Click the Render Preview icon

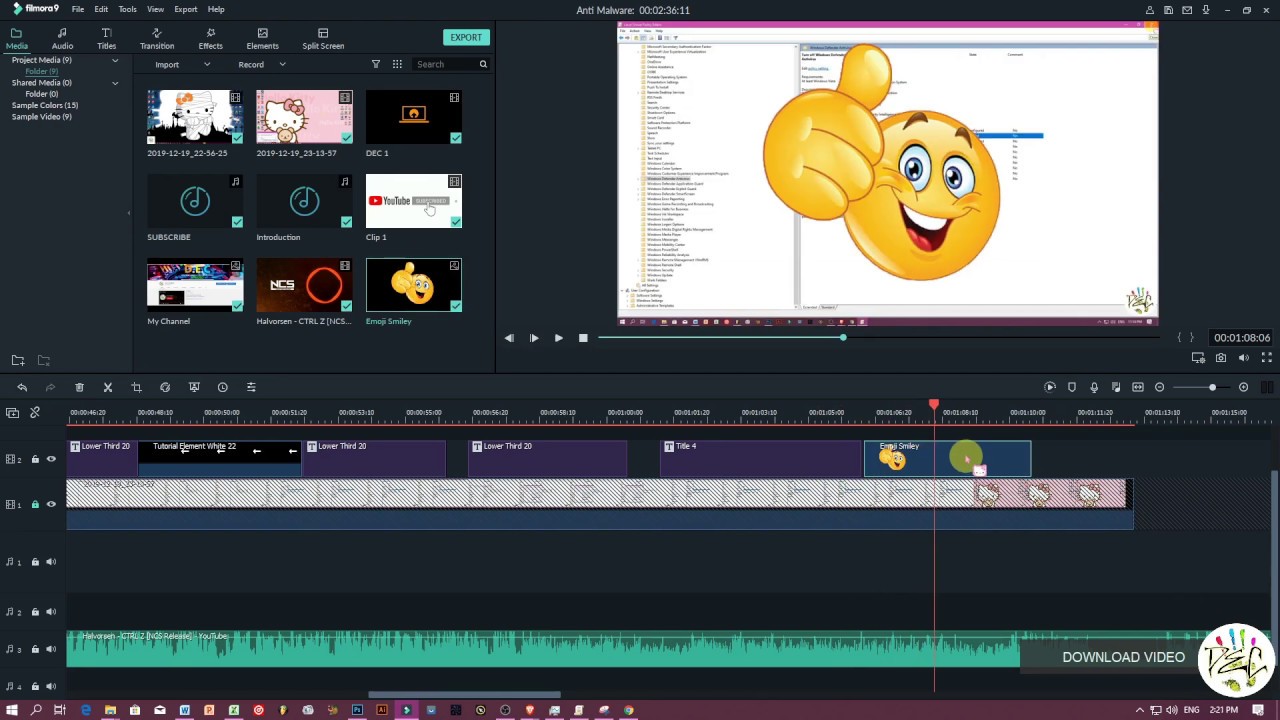pyautogui.click(x=1050, y=387)
